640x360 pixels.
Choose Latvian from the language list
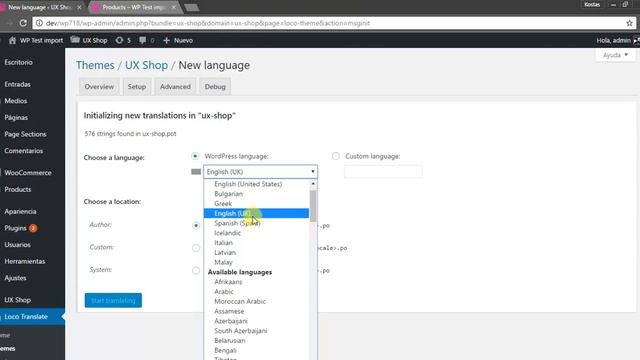[256, 253]
